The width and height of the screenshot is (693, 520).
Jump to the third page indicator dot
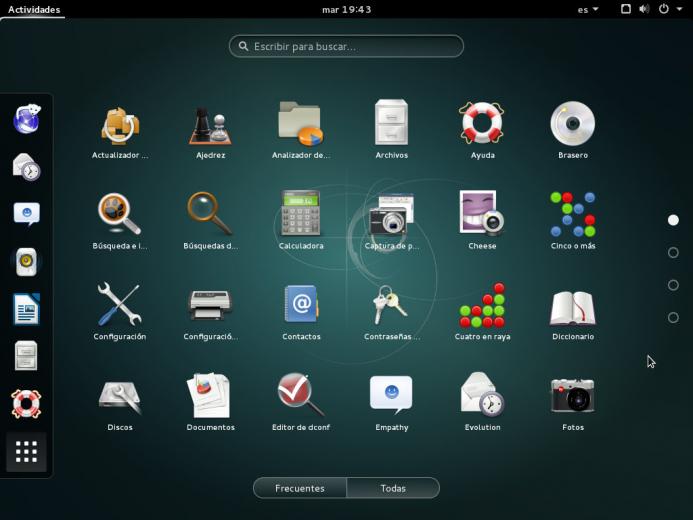click(x=673, y=285)
